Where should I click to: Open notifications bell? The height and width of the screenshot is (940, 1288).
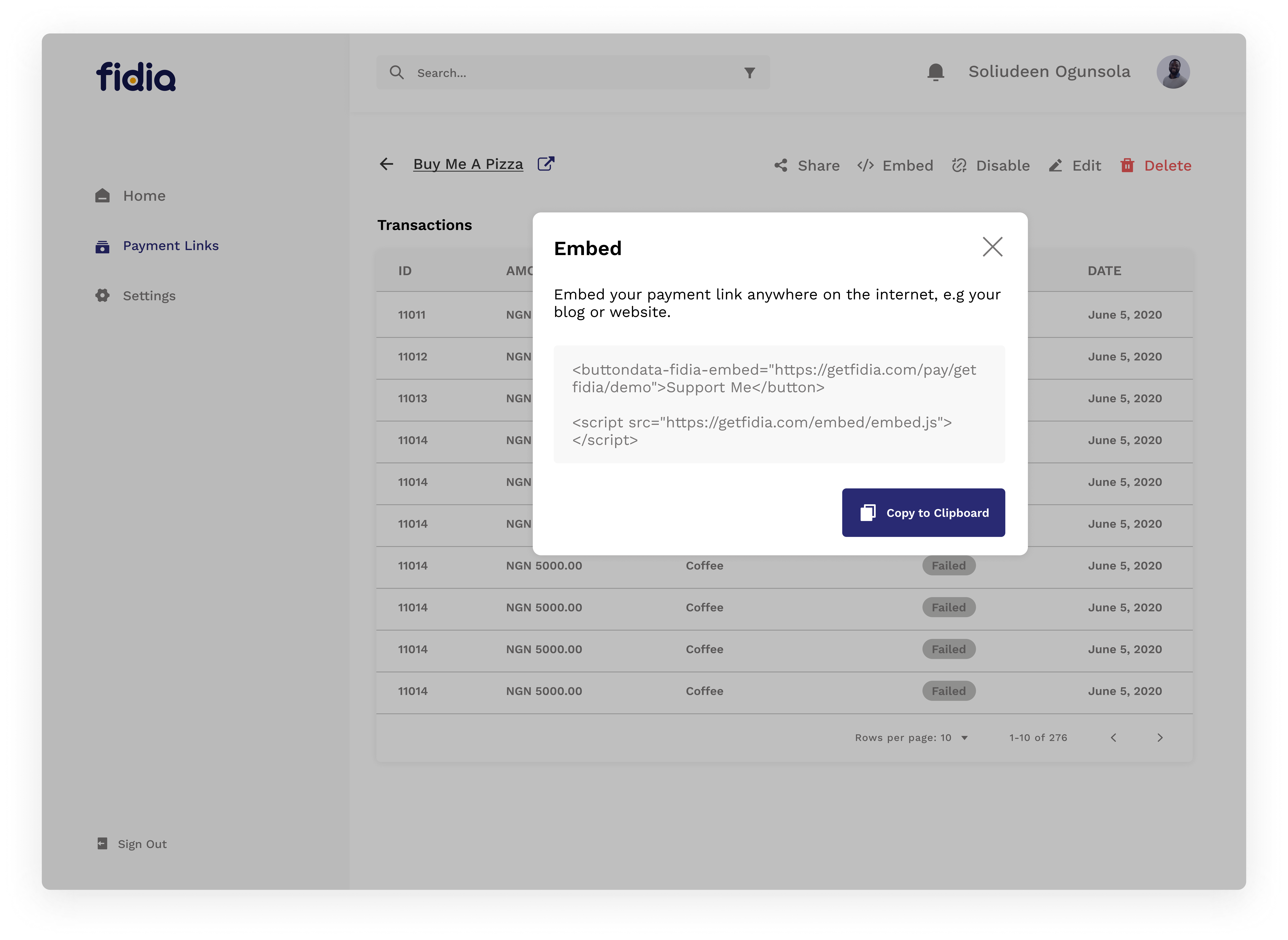point(936,72)
